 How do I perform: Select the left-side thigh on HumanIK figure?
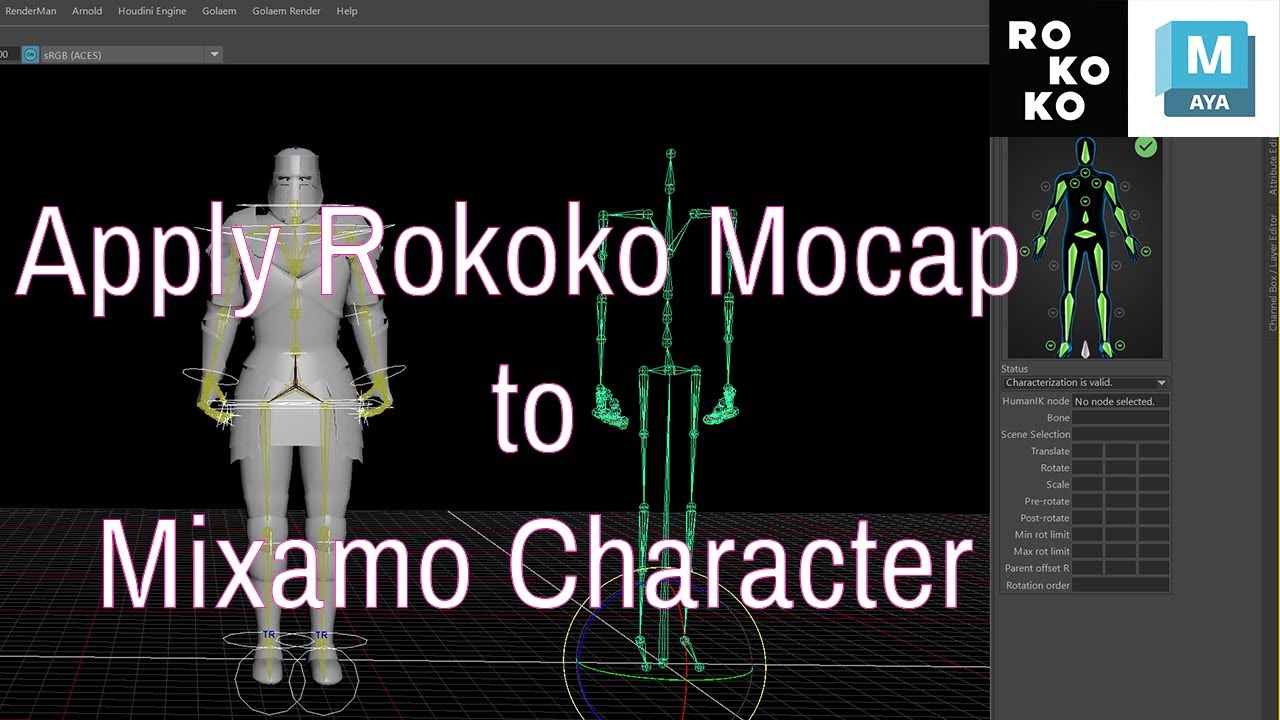point(1072,267)
